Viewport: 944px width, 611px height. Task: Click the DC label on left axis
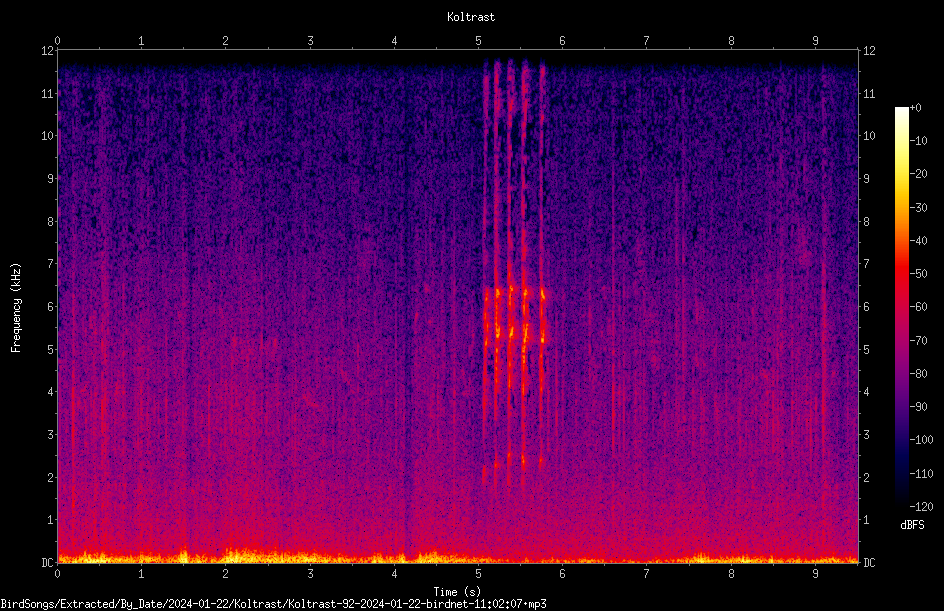click(x=47, y=562)
